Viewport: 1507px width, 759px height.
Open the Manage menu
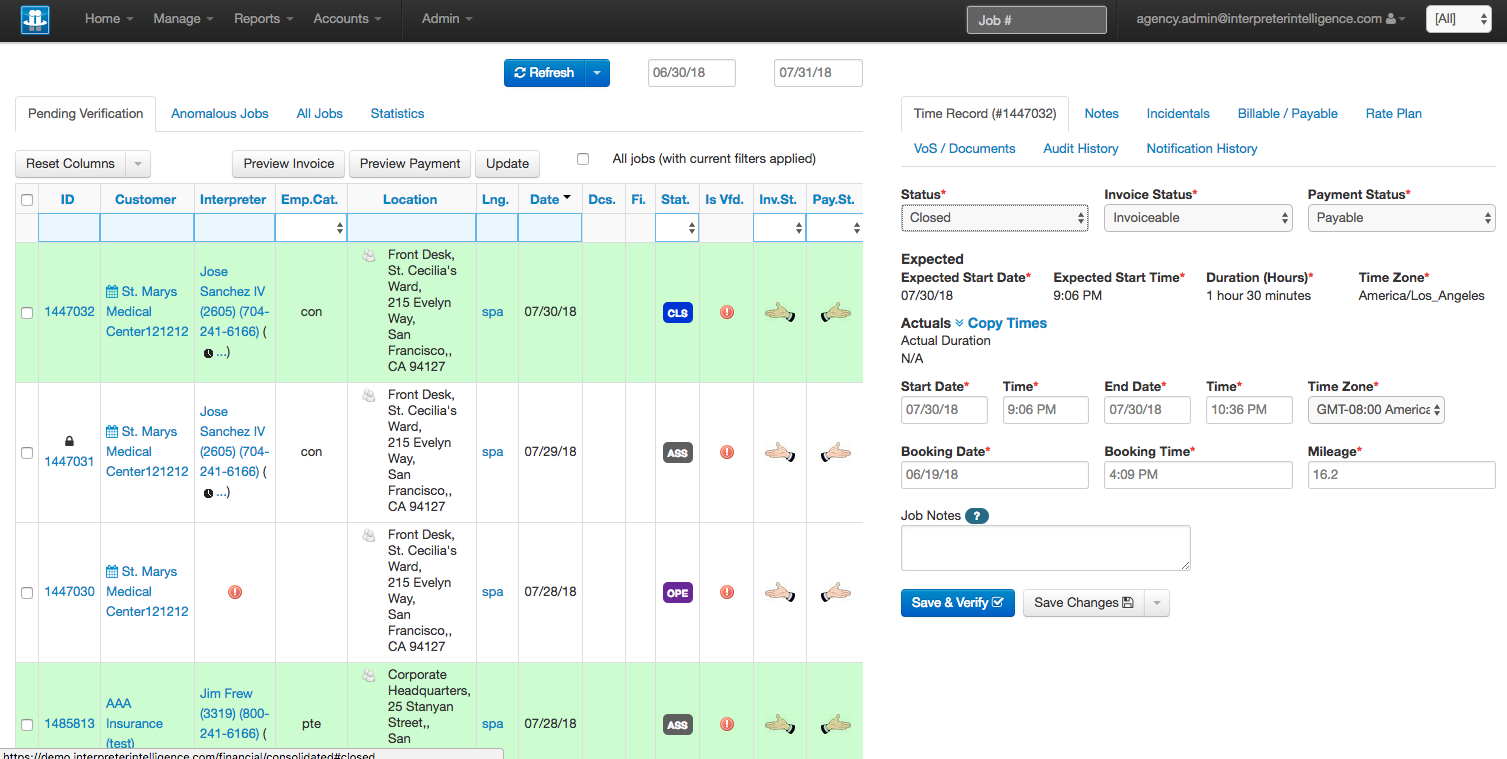[183, 19]
